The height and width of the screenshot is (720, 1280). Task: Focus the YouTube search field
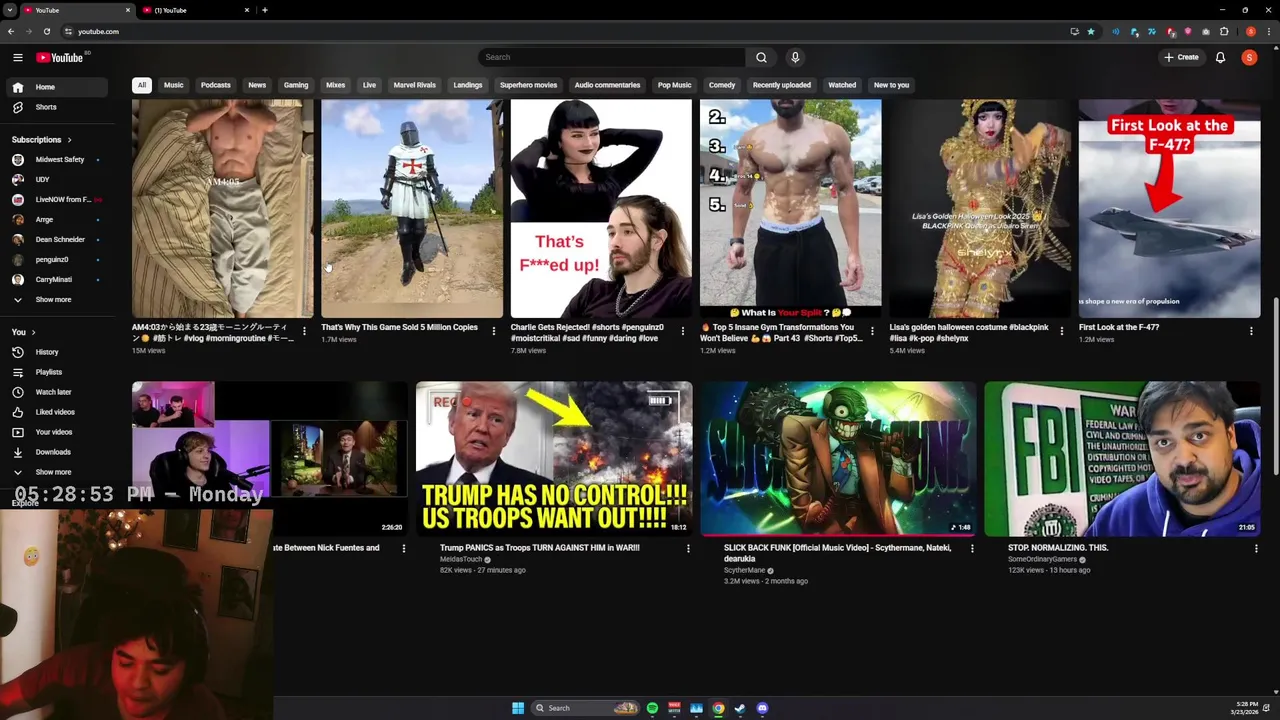coord(612,57)
